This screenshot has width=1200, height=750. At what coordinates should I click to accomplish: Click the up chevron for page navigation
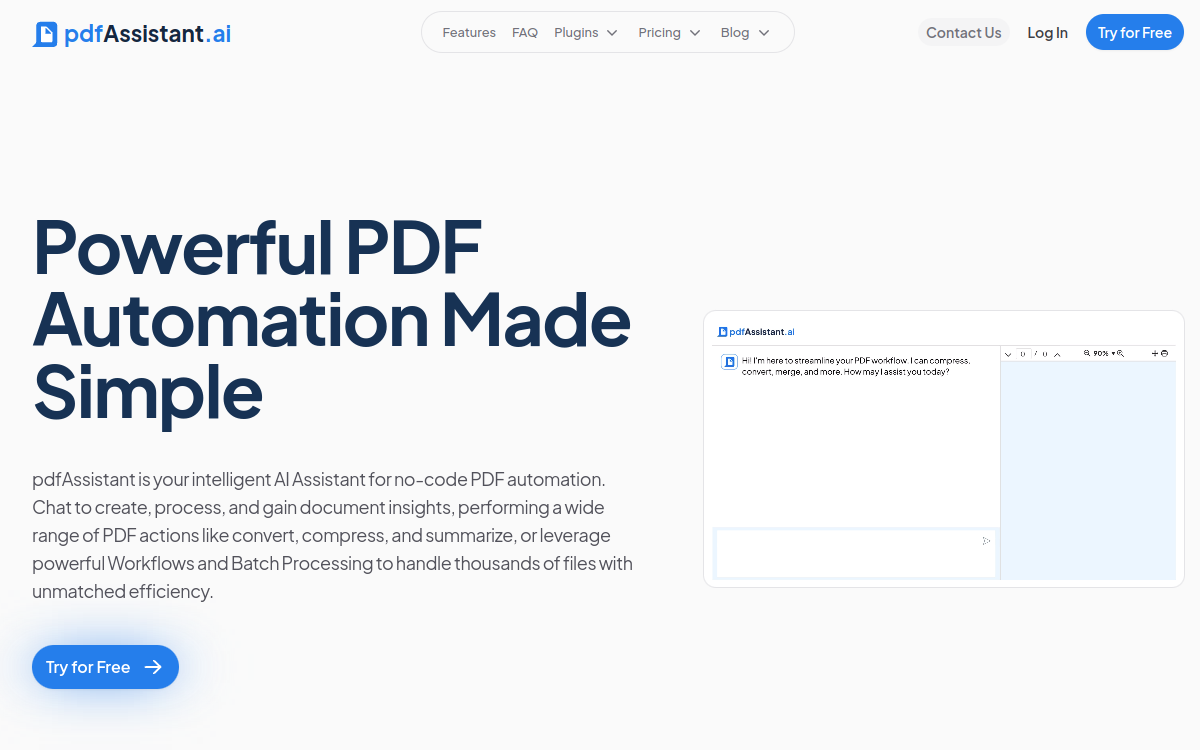tap(1057, 354)
